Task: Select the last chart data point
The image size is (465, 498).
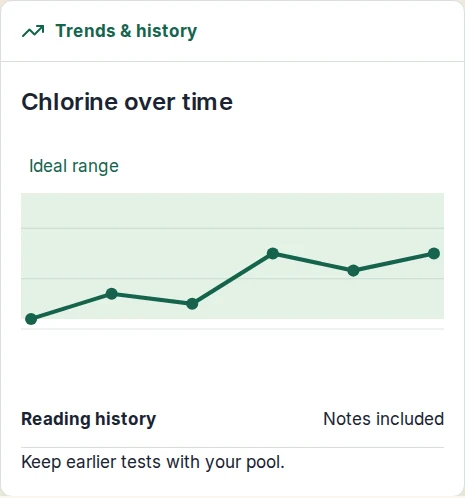Action: pos(434,253)
